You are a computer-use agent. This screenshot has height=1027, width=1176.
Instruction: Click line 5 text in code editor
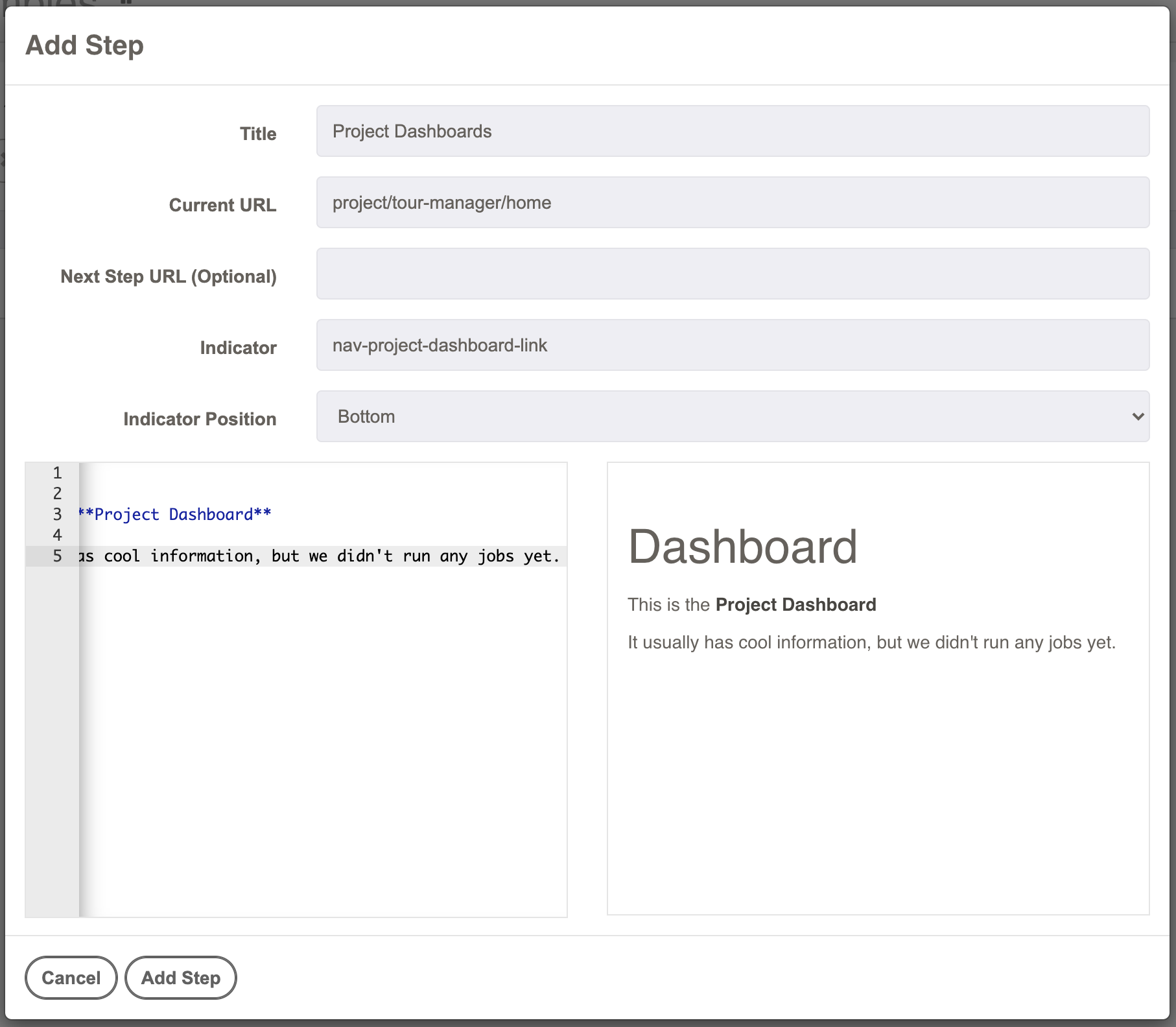coord(319,556)
